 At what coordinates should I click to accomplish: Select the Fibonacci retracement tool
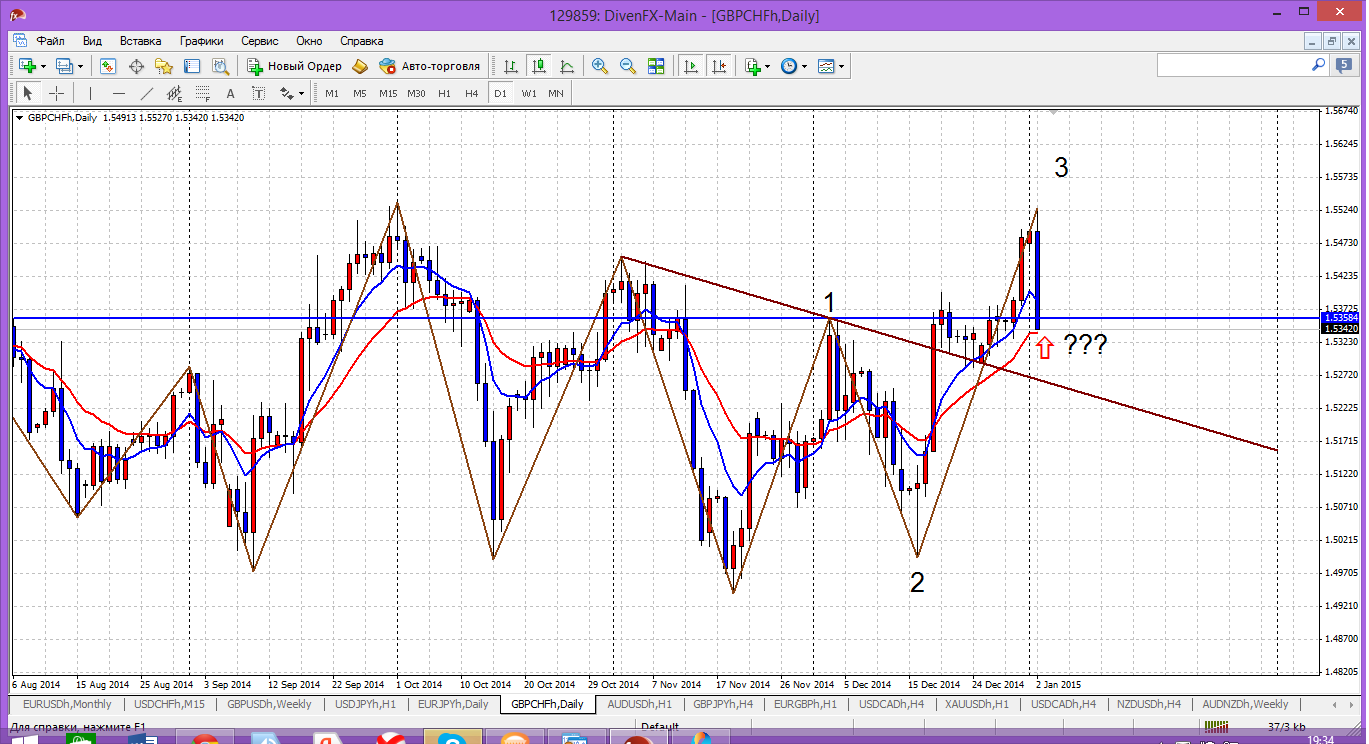[203, 93]
